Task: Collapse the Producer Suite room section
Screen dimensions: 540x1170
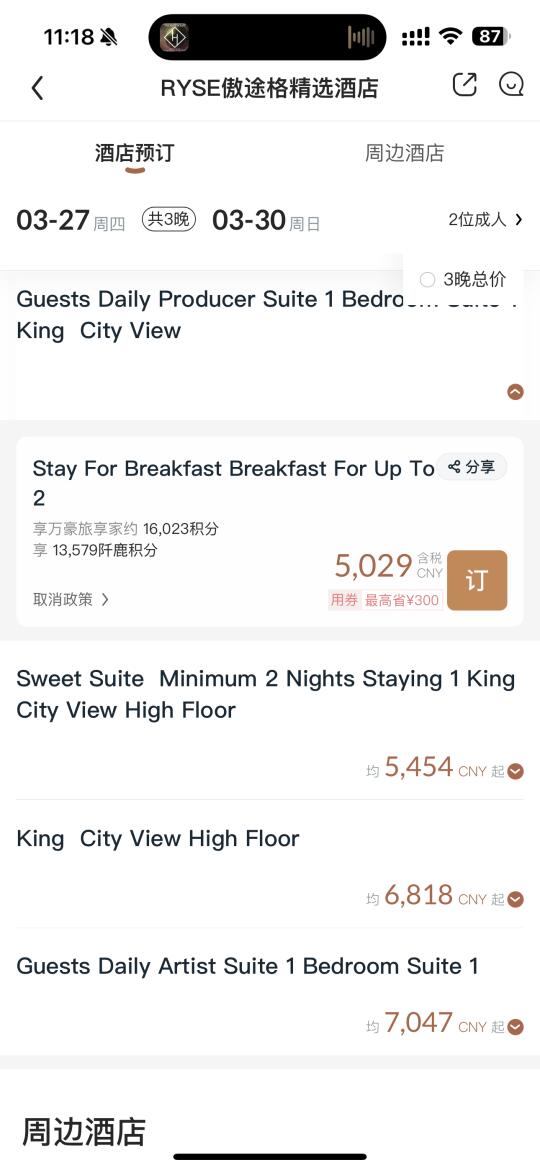Action: click(x=515, y=392)
